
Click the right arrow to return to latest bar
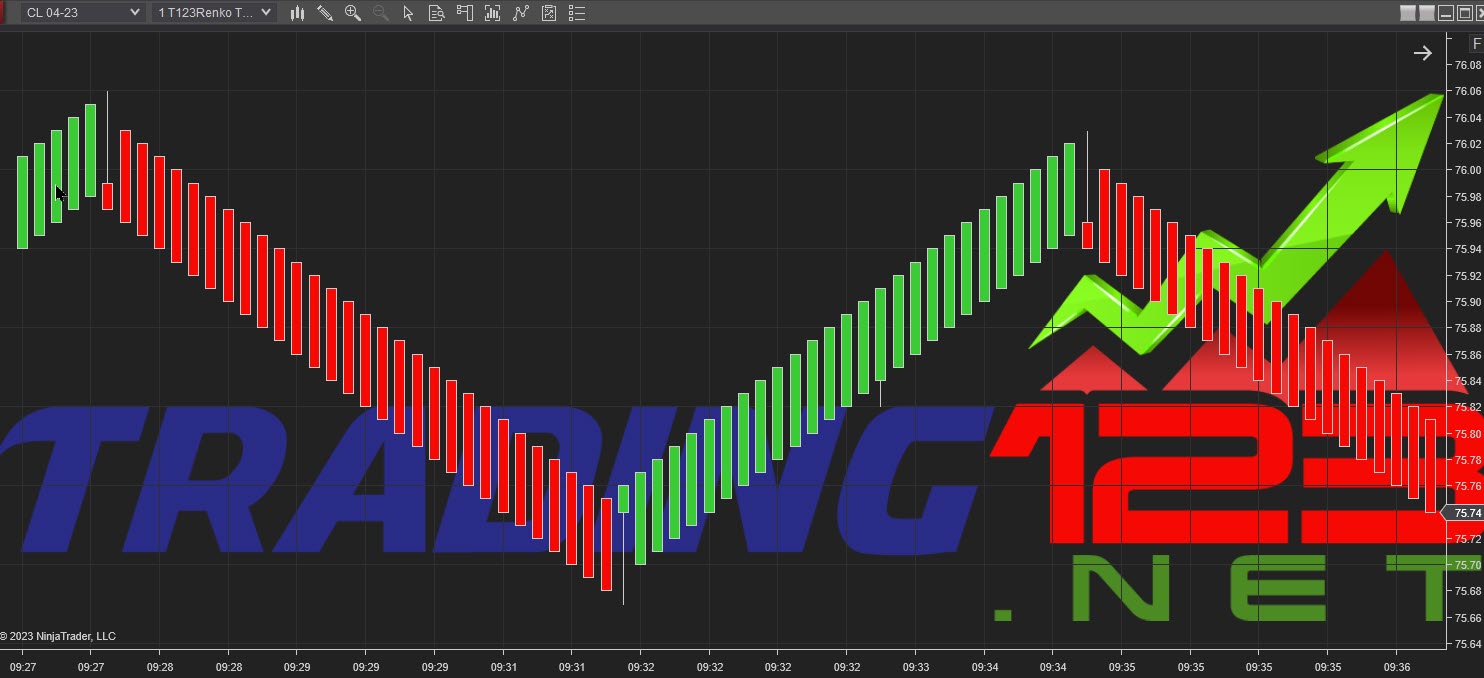tap(1422, 53)
